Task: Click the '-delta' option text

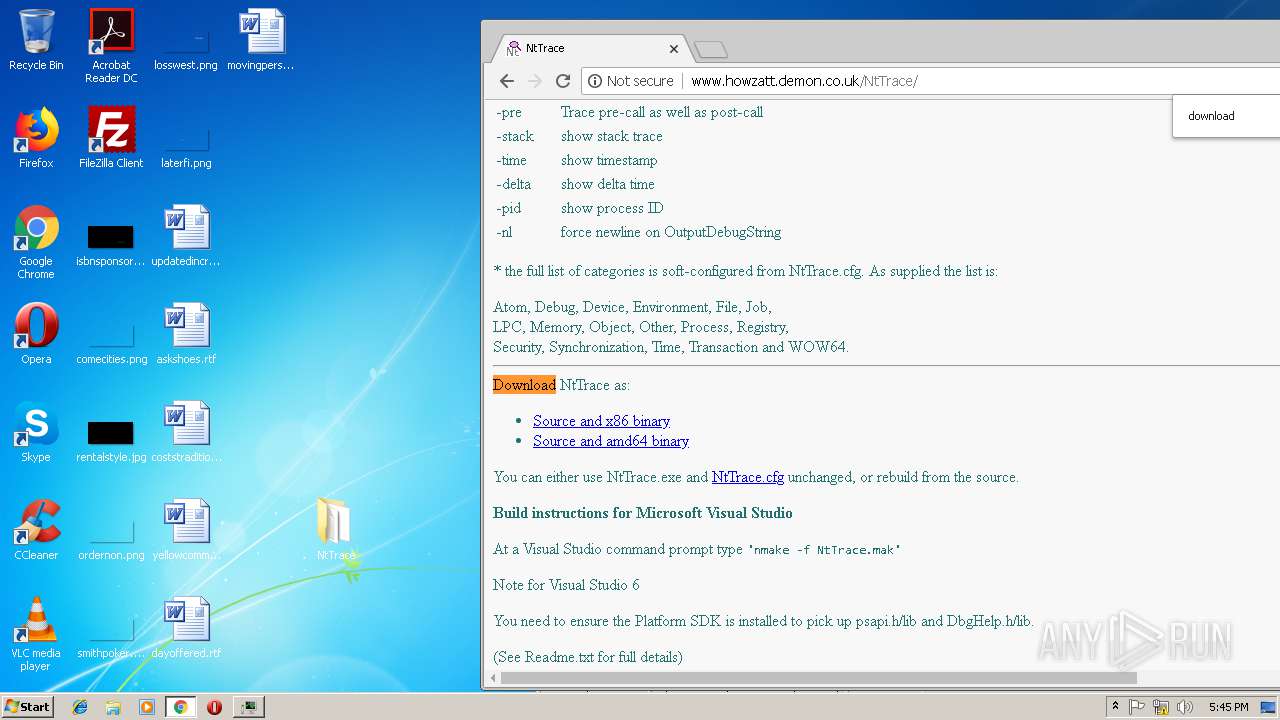Action: click(513, 184)
